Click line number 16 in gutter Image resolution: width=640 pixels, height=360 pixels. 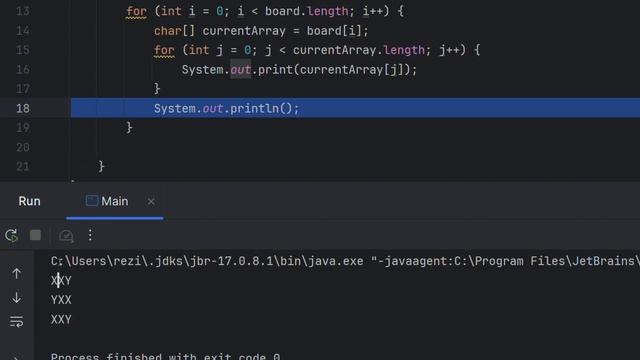click(x=23, y=70)
